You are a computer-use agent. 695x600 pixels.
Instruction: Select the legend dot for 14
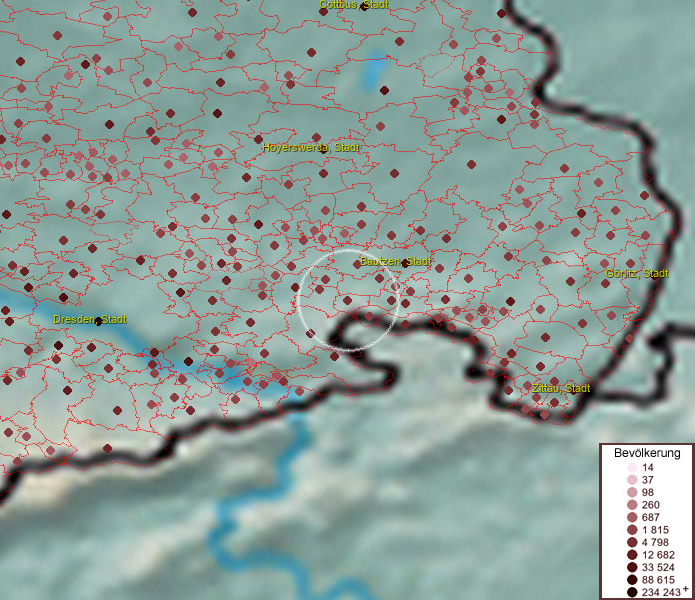click(x=632, y=468)
